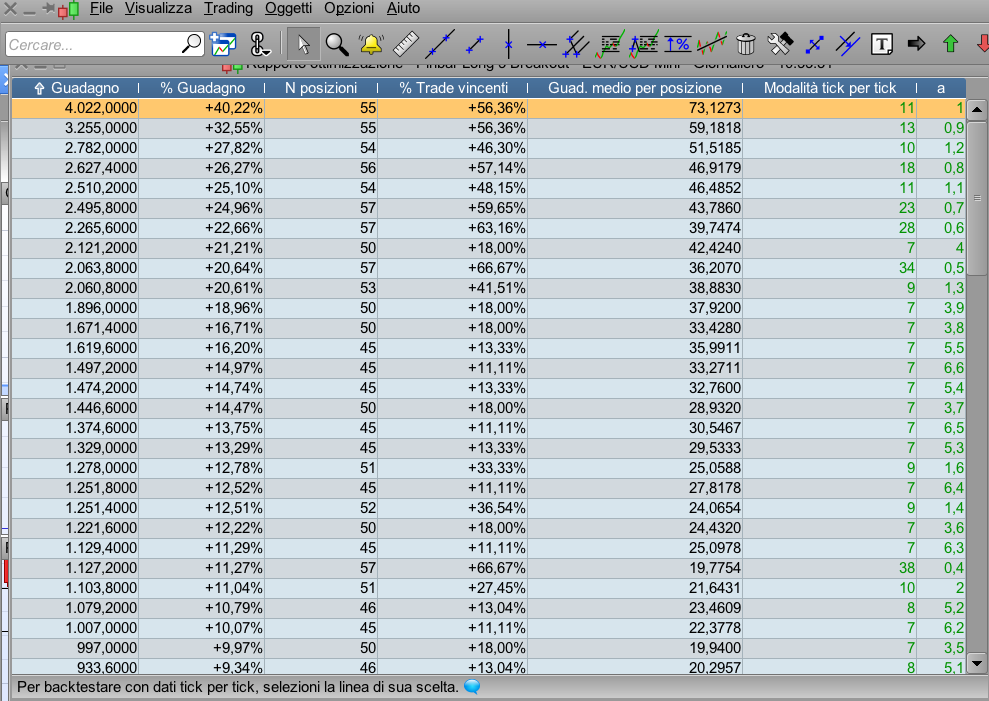Image resolution: width=989 pixels, height=701 pixels.
Task: Select the arrow cursor tool
Action: (303, 44)
